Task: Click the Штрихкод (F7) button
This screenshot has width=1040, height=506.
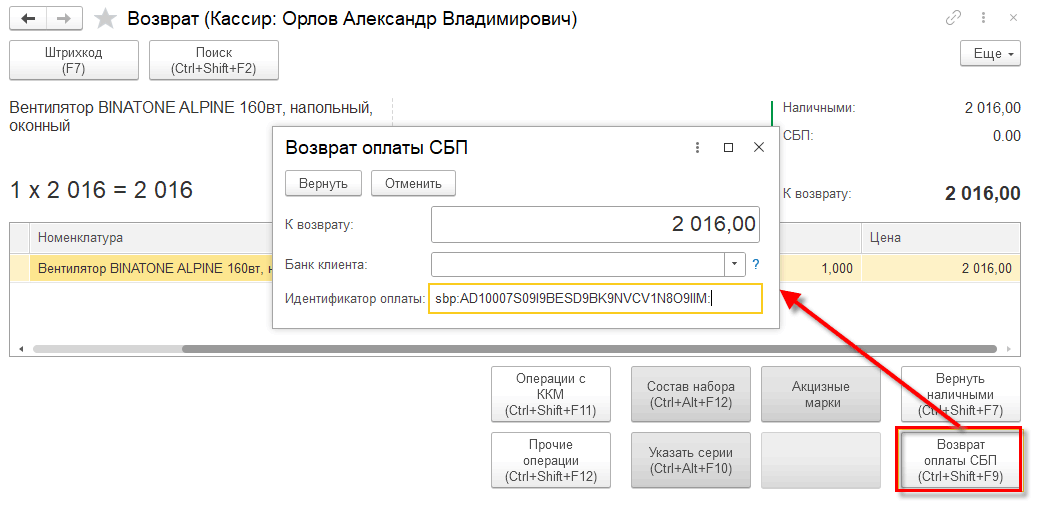Action: pyautogui.click(x=73, y=60)
